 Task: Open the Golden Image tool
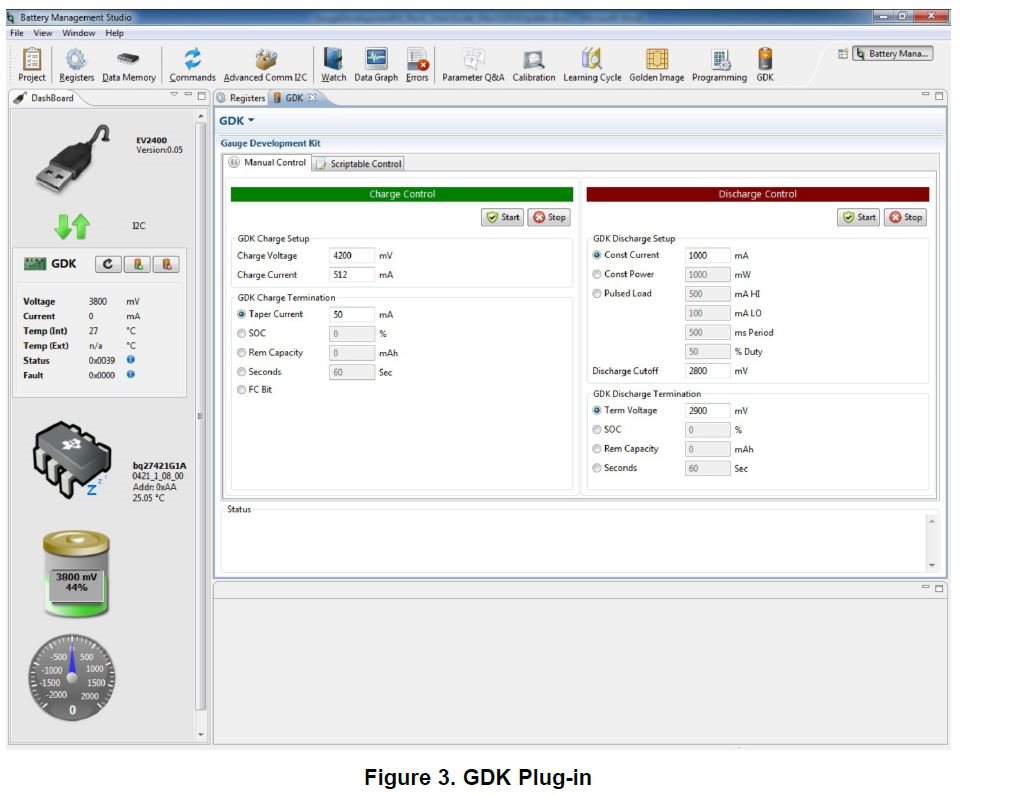coord(656,65)
